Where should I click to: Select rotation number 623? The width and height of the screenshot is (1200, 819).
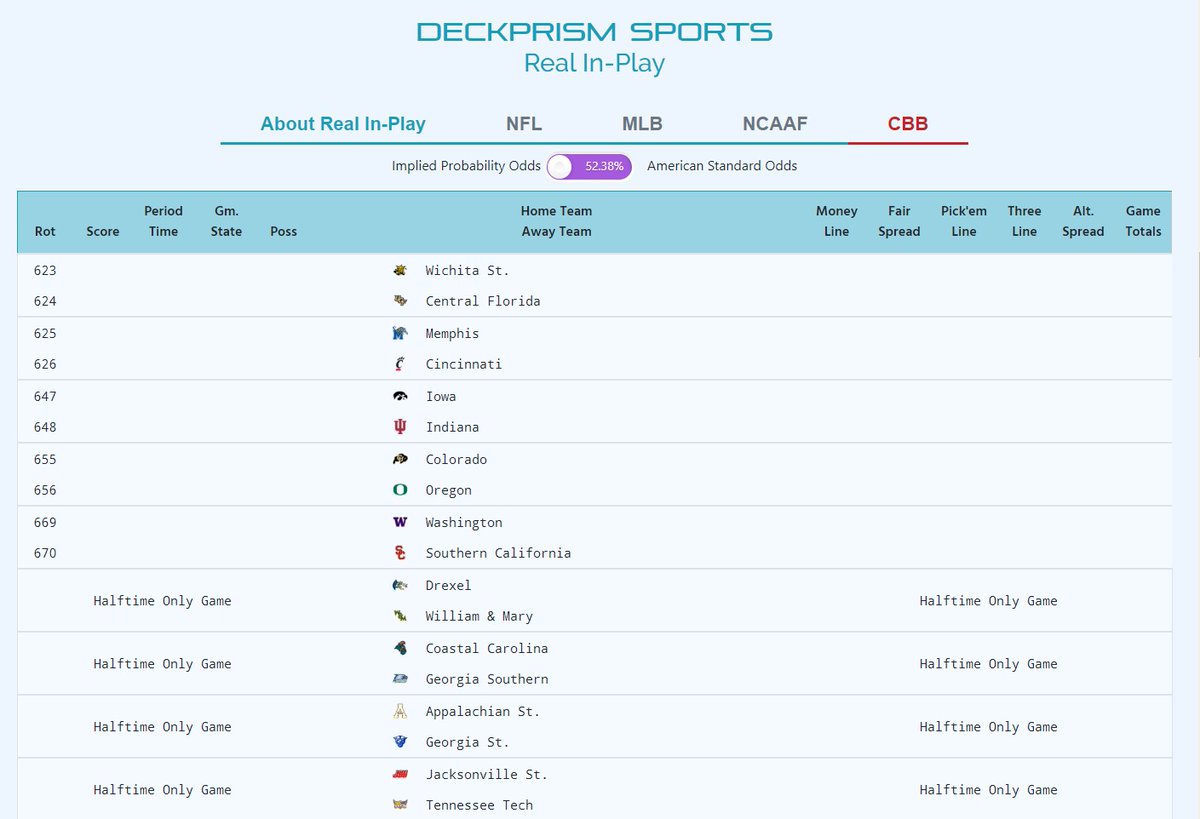click(45, 270)
